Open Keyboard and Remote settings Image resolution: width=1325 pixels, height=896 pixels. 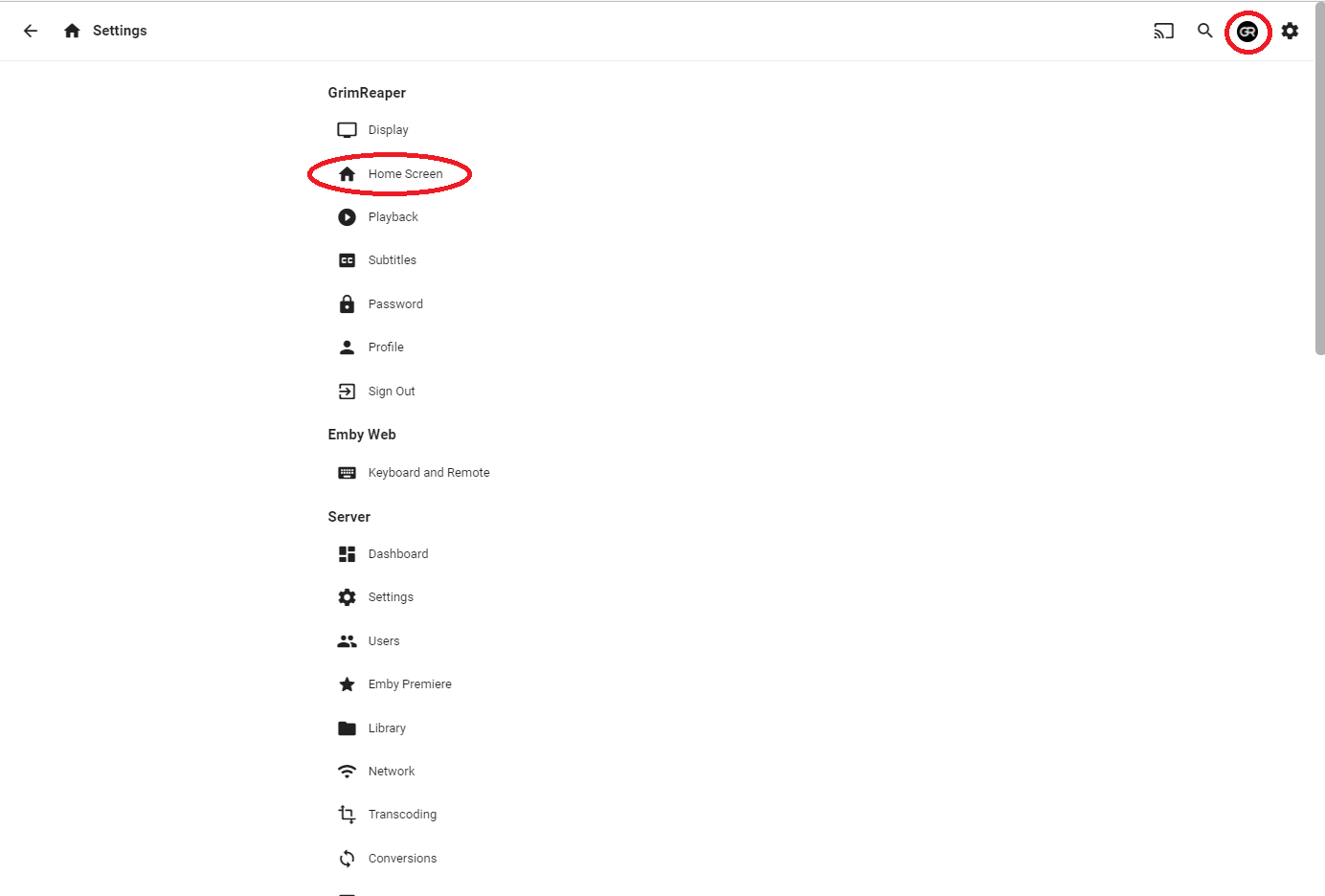point(428,473)
